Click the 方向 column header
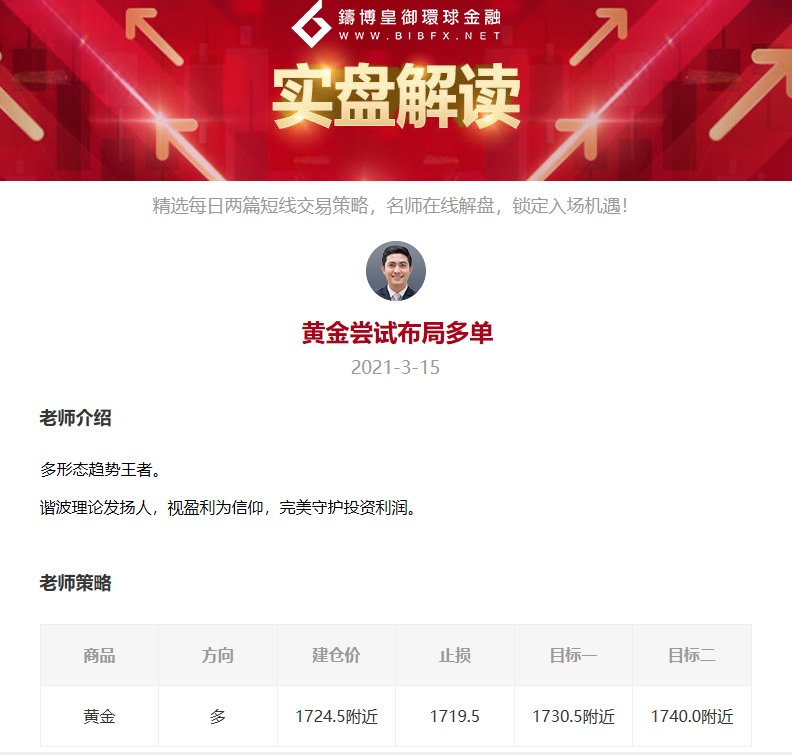792x755 pixels. (218, 655)
